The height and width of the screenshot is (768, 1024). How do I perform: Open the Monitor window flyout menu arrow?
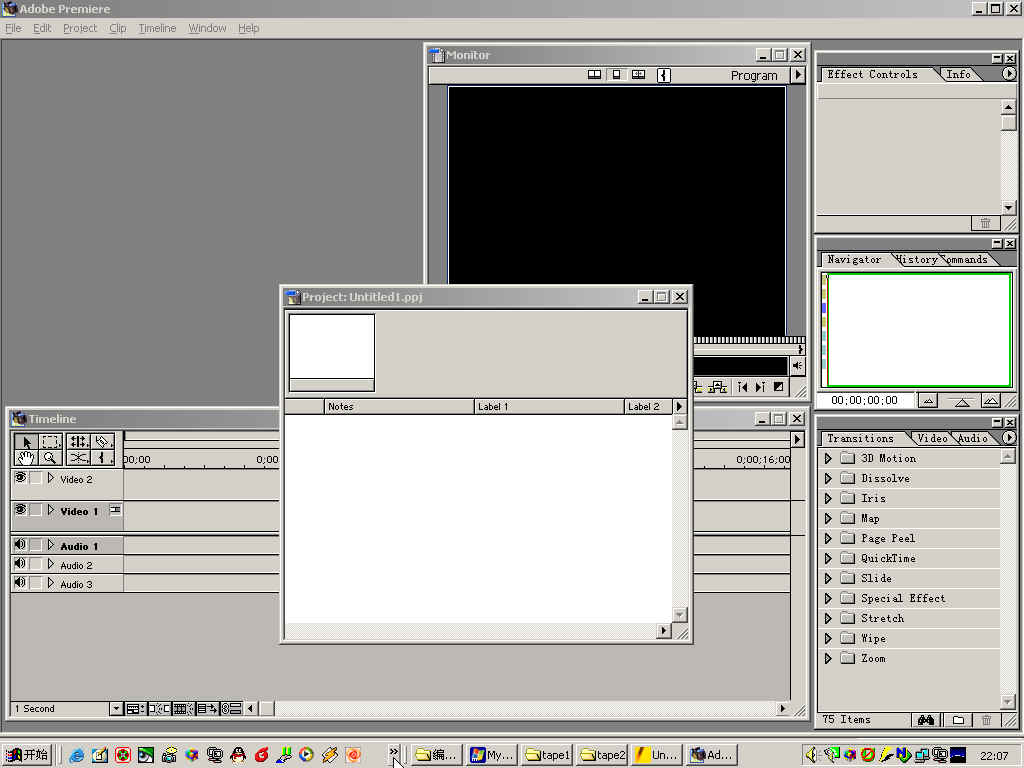(x=797, y=75)
